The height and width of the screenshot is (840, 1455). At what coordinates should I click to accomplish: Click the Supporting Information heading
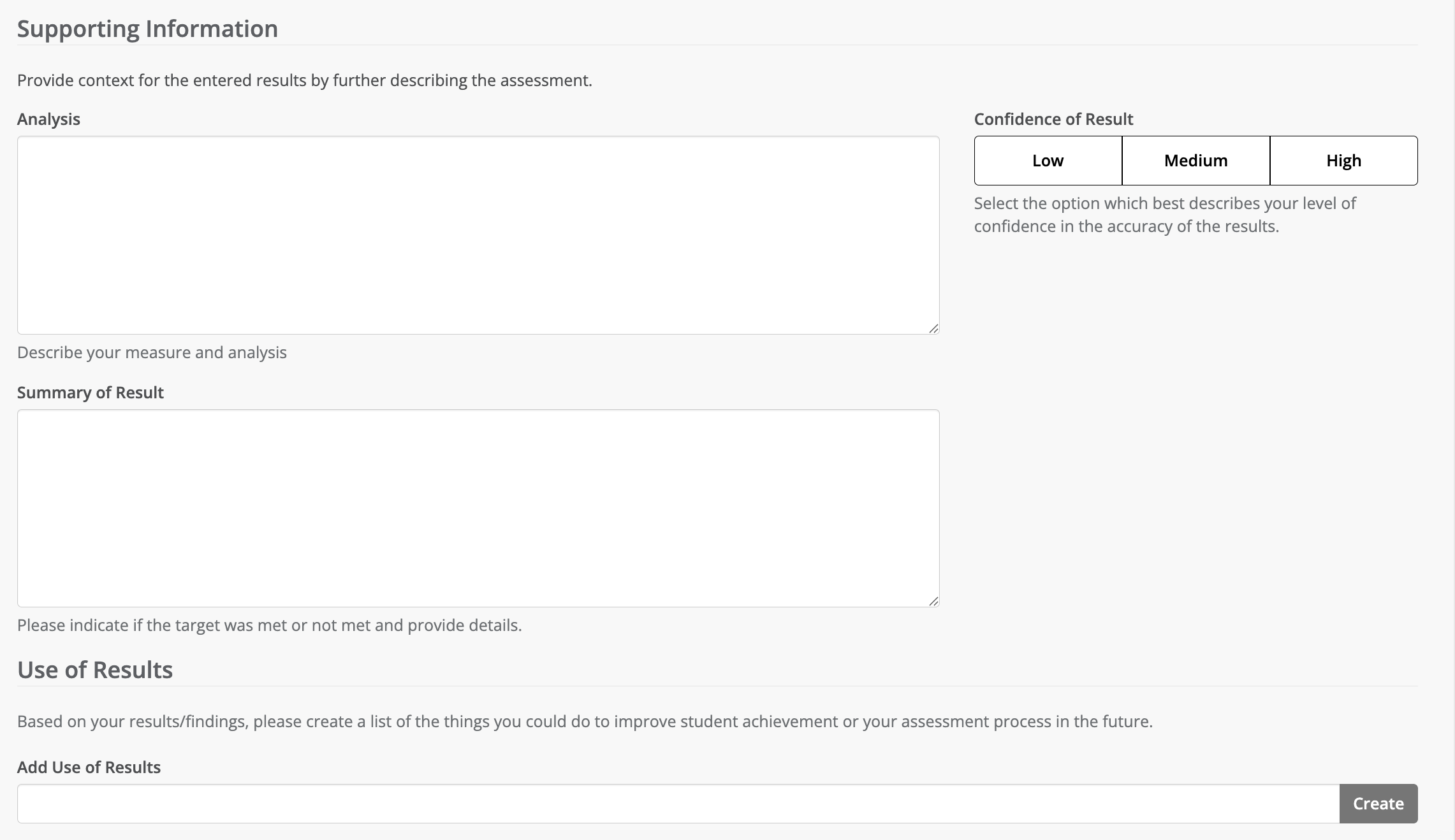point(147,29)
